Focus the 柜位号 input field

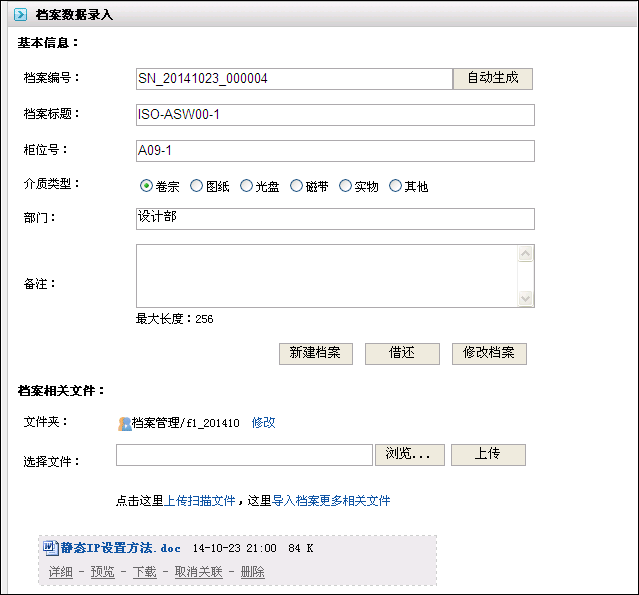pos(335,151)
